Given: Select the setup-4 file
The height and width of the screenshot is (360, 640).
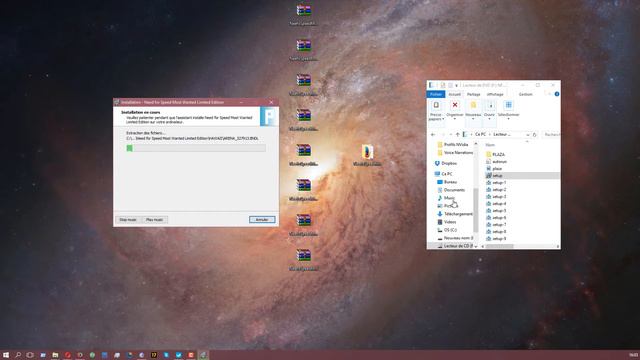Looking at the screenshot, I should (496, 204).
